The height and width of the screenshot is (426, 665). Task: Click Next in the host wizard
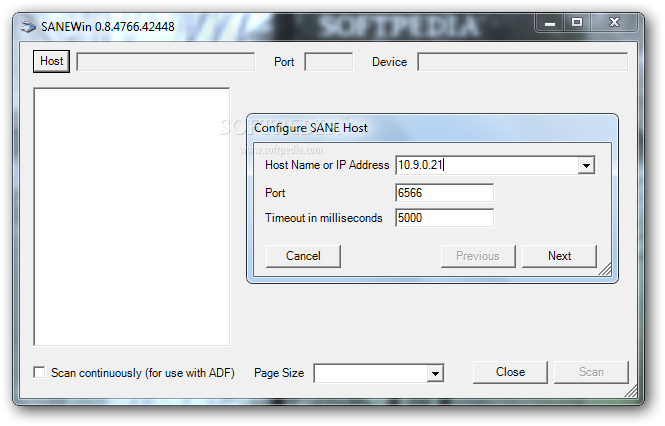point(559,256)
